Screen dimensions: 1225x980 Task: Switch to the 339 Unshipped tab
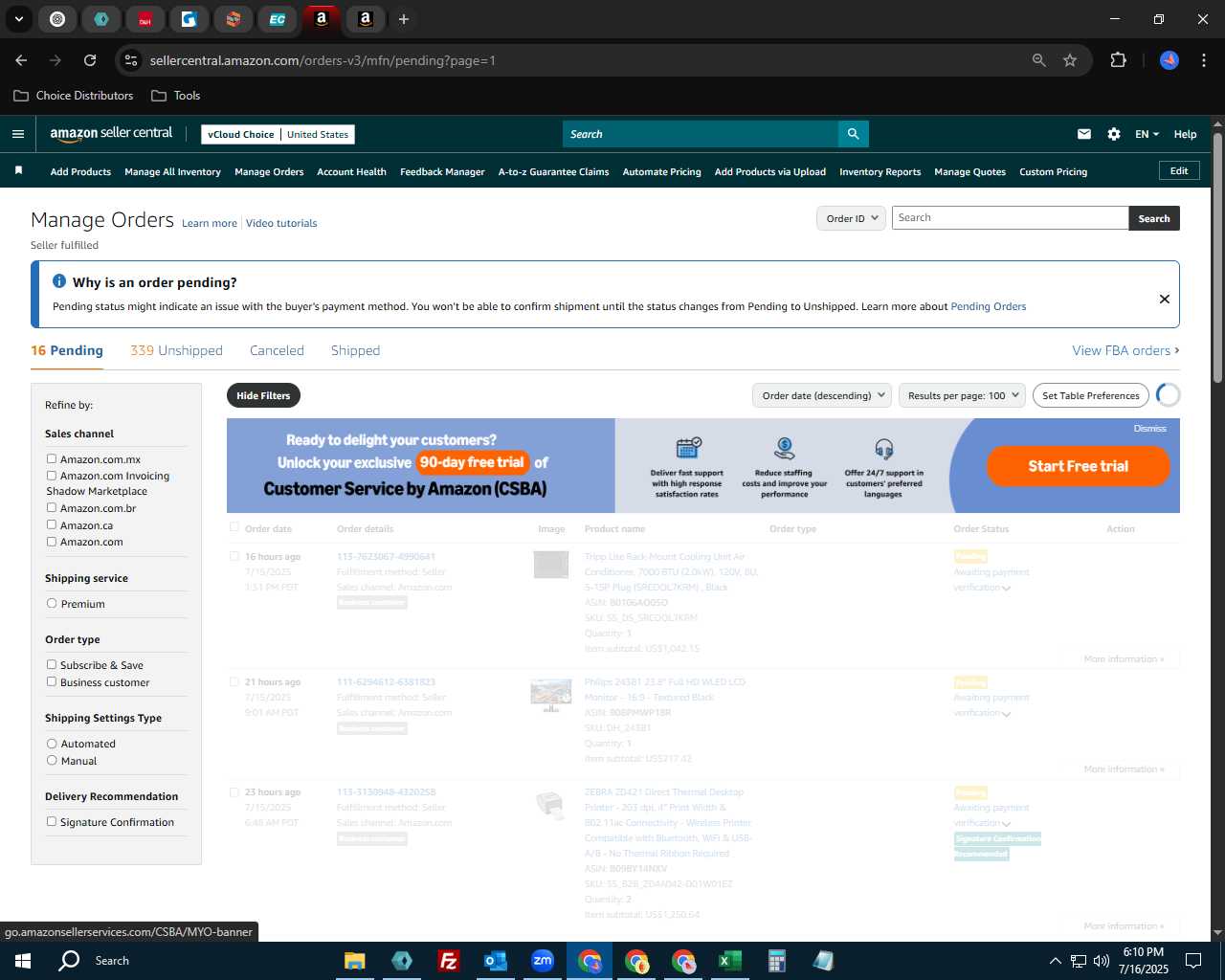tap(176, 350)
